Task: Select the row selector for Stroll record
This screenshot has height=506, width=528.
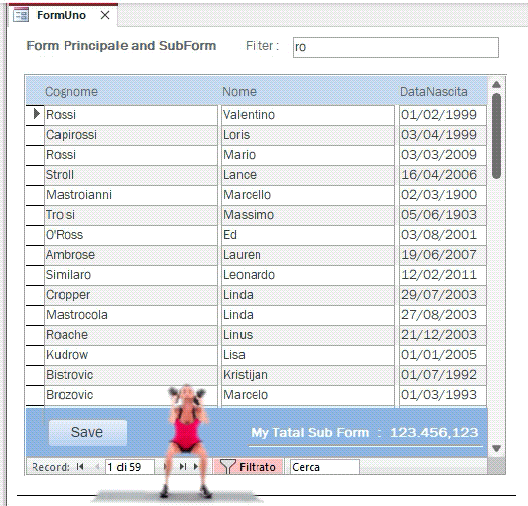Action: (35, 175)
